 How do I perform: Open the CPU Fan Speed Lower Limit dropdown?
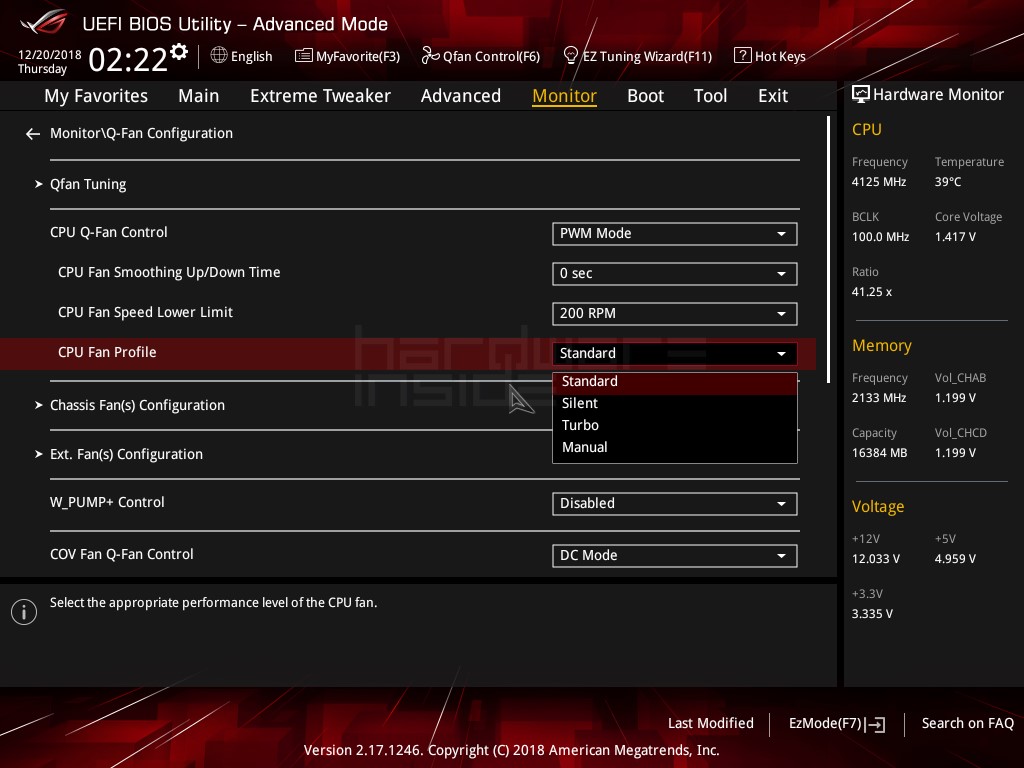pyautogui.click(x=675, y=313)
